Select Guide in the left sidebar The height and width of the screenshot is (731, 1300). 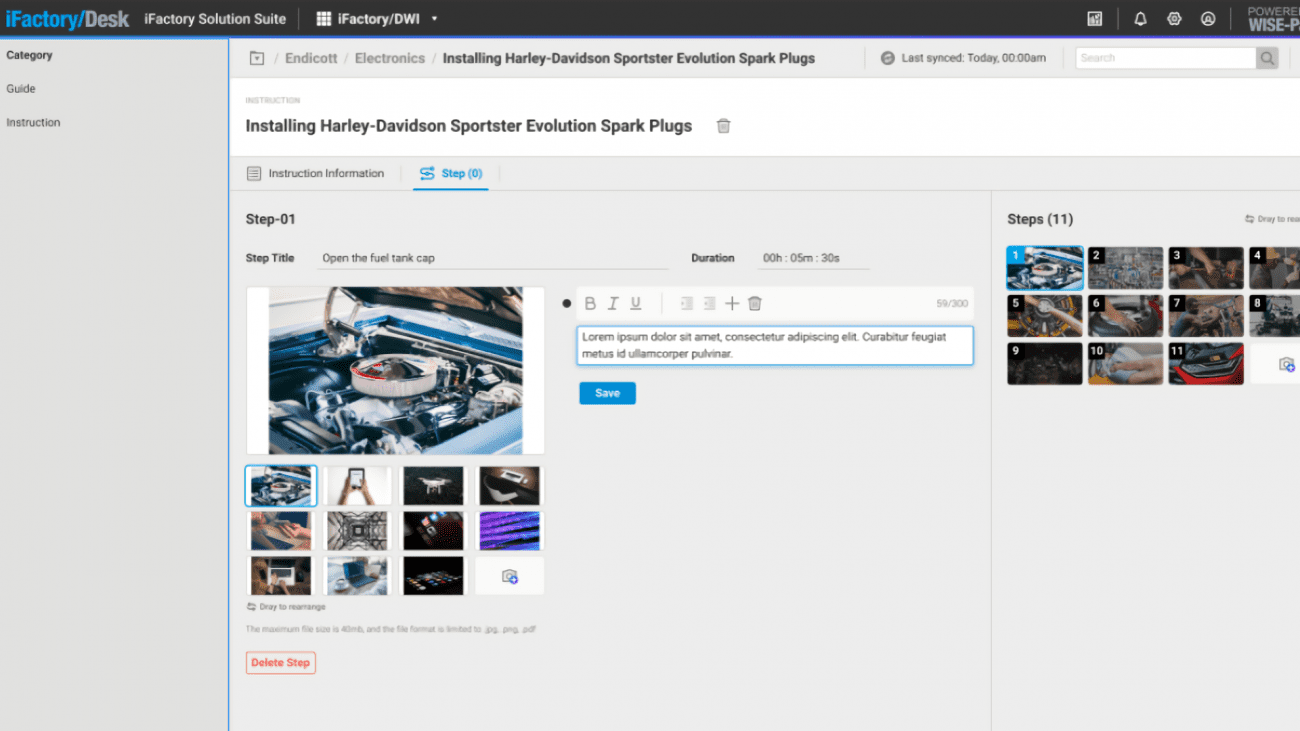point(21,89)
